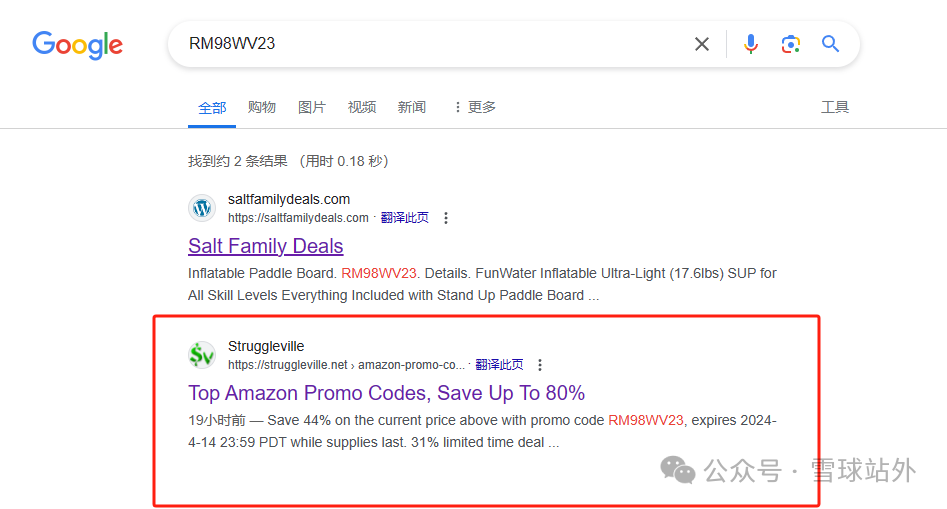Switch to the 视频 tab

click(x=362, y=107)
